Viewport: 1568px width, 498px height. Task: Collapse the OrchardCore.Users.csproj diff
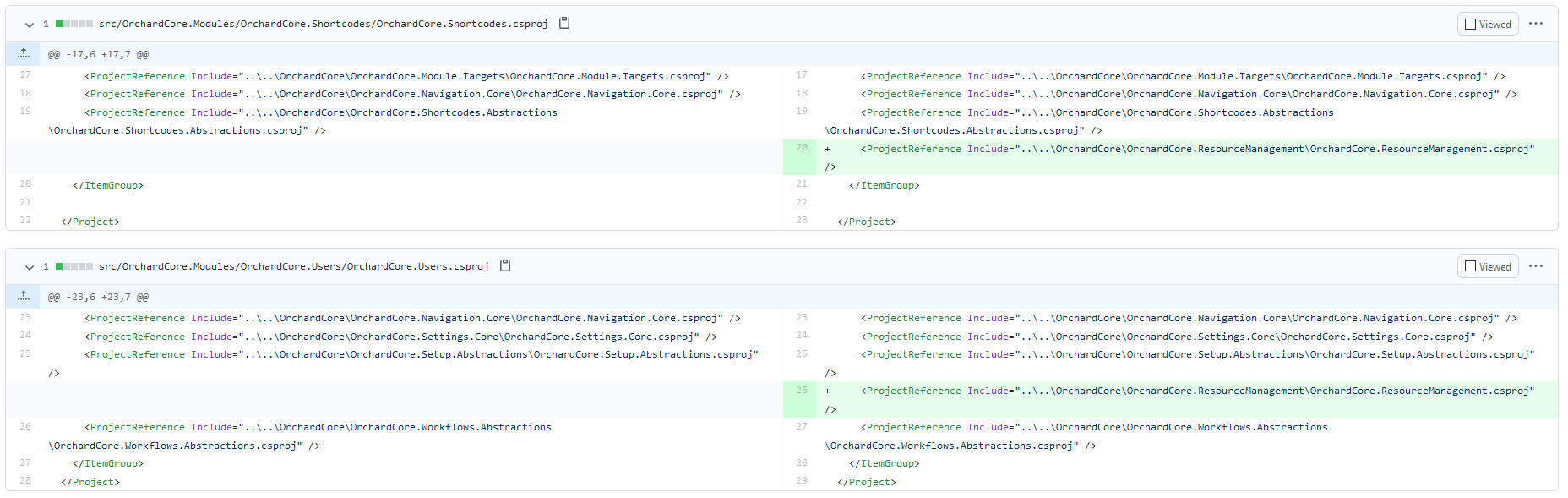30,267
